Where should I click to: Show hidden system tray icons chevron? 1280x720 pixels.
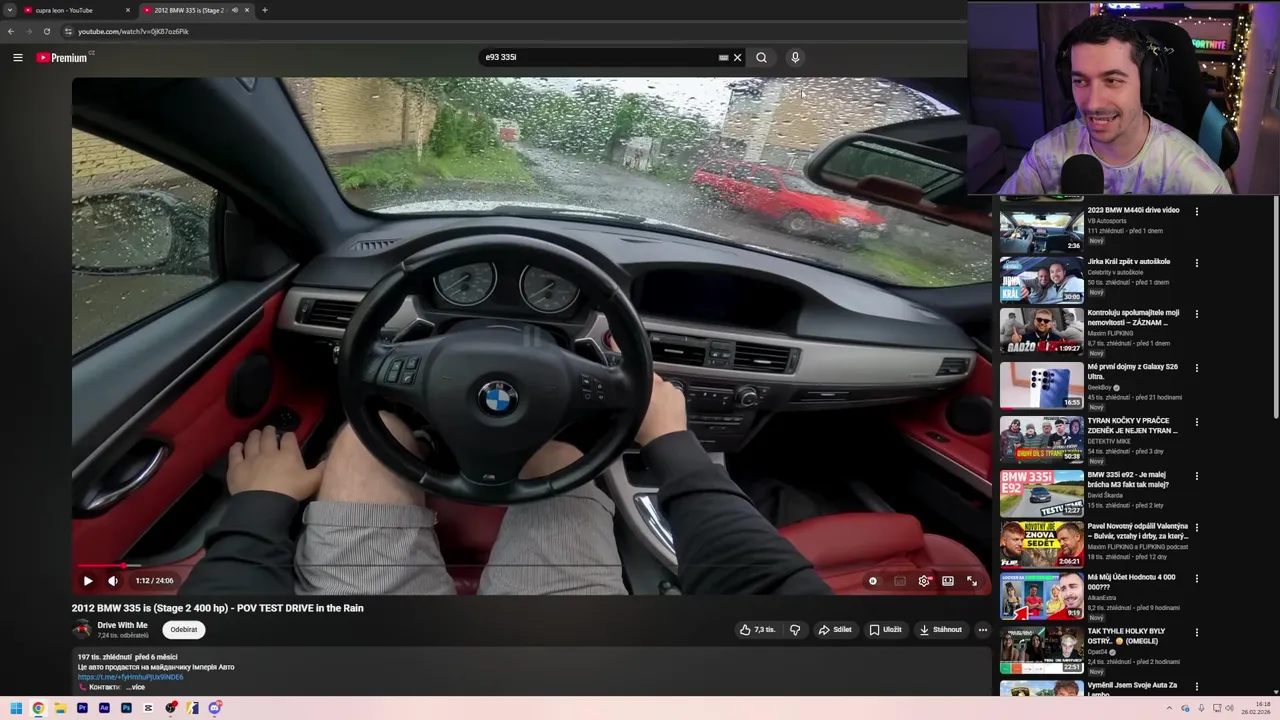1169,708
